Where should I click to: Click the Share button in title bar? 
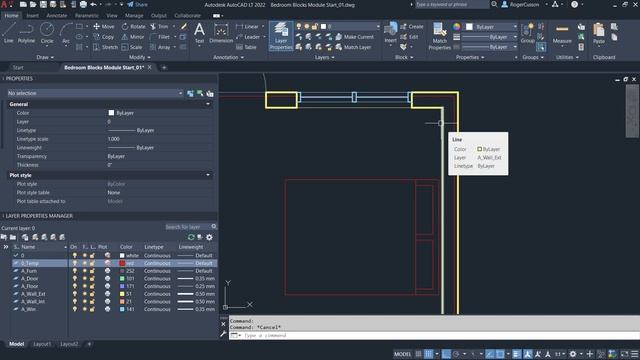[137, 4]
